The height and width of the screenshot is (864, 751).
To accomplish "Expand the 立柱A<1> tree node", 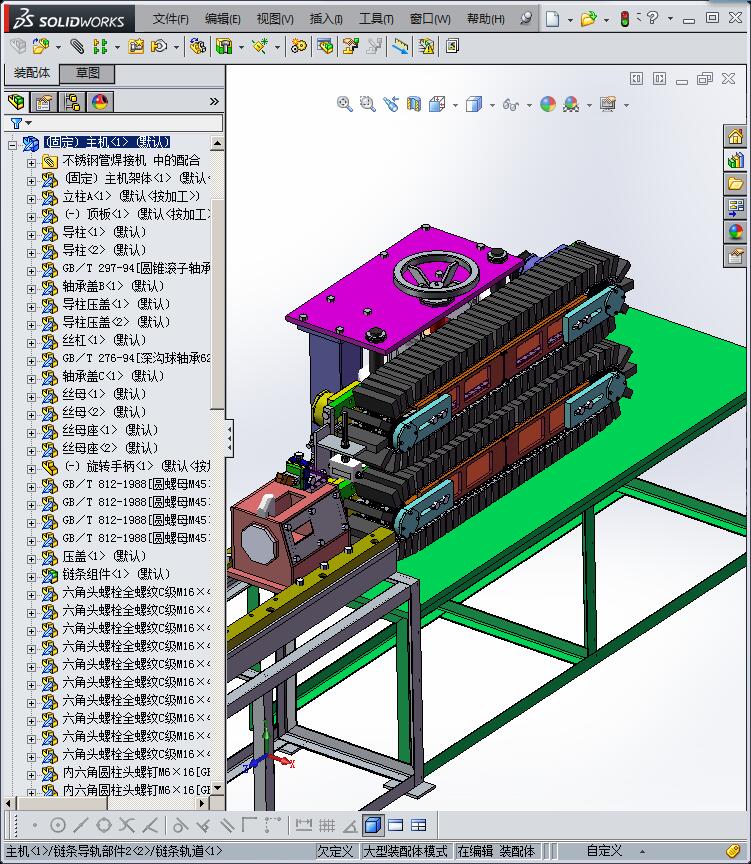I will point(31,199).
